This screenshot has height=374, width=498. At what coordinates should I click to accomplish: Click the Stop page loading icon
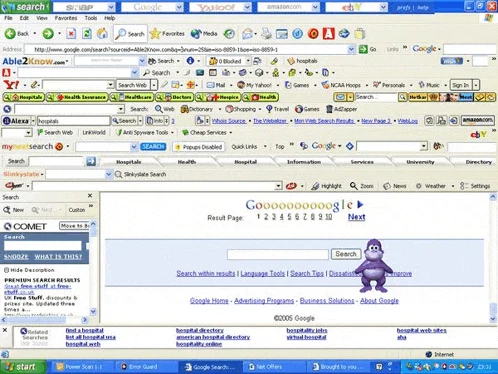71,33
